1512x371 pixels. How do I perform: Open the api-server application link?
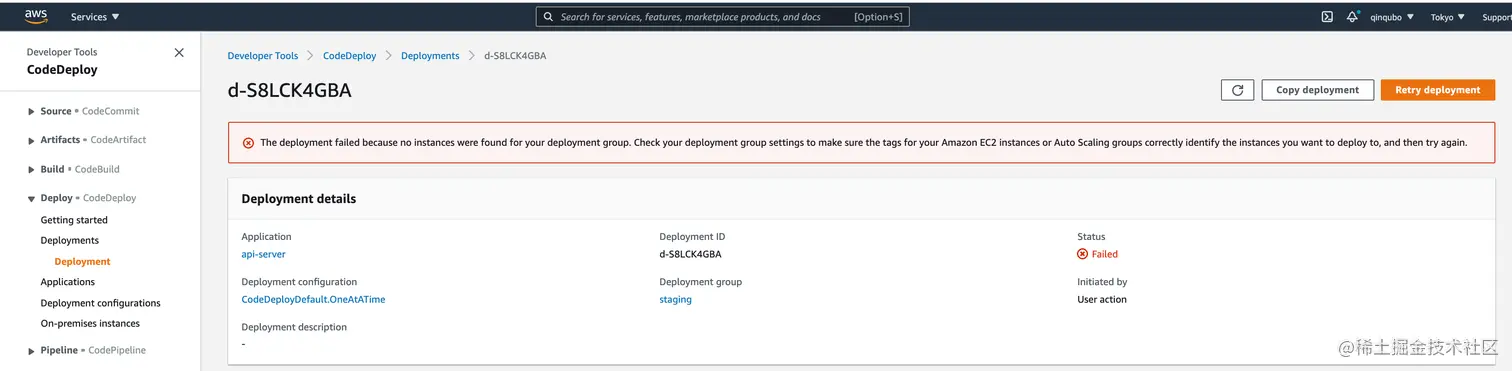pyautogui.click(x=264, y=254)
